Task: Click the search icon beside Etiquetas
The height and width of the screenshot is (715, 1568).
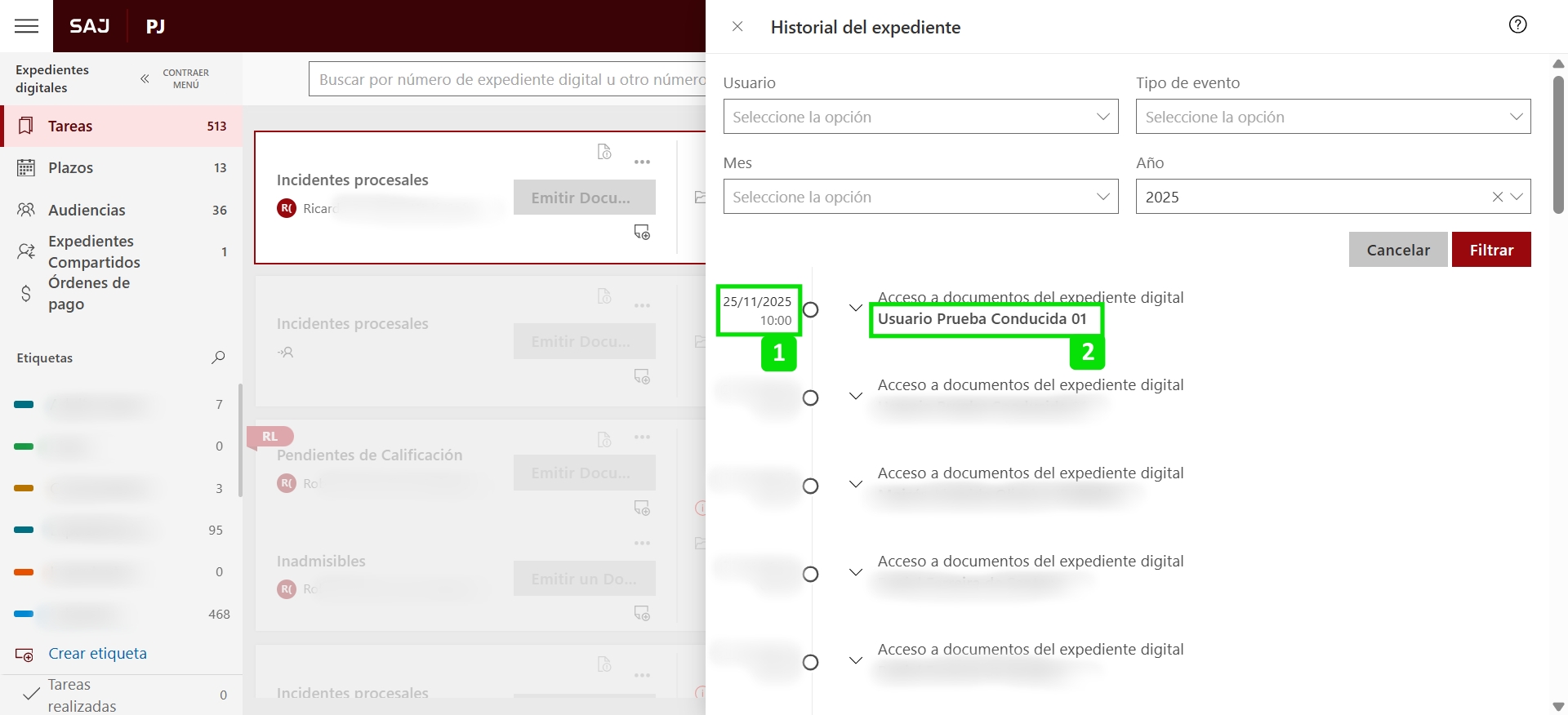Action: (218, 357)
